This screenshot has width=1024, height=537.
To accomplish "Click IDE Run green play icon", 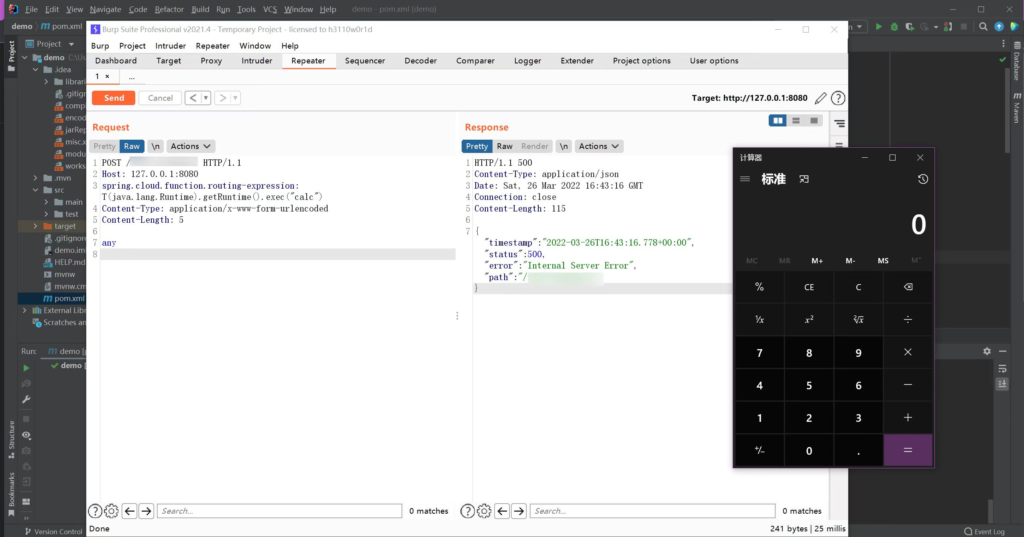I will tap(878, 27).
